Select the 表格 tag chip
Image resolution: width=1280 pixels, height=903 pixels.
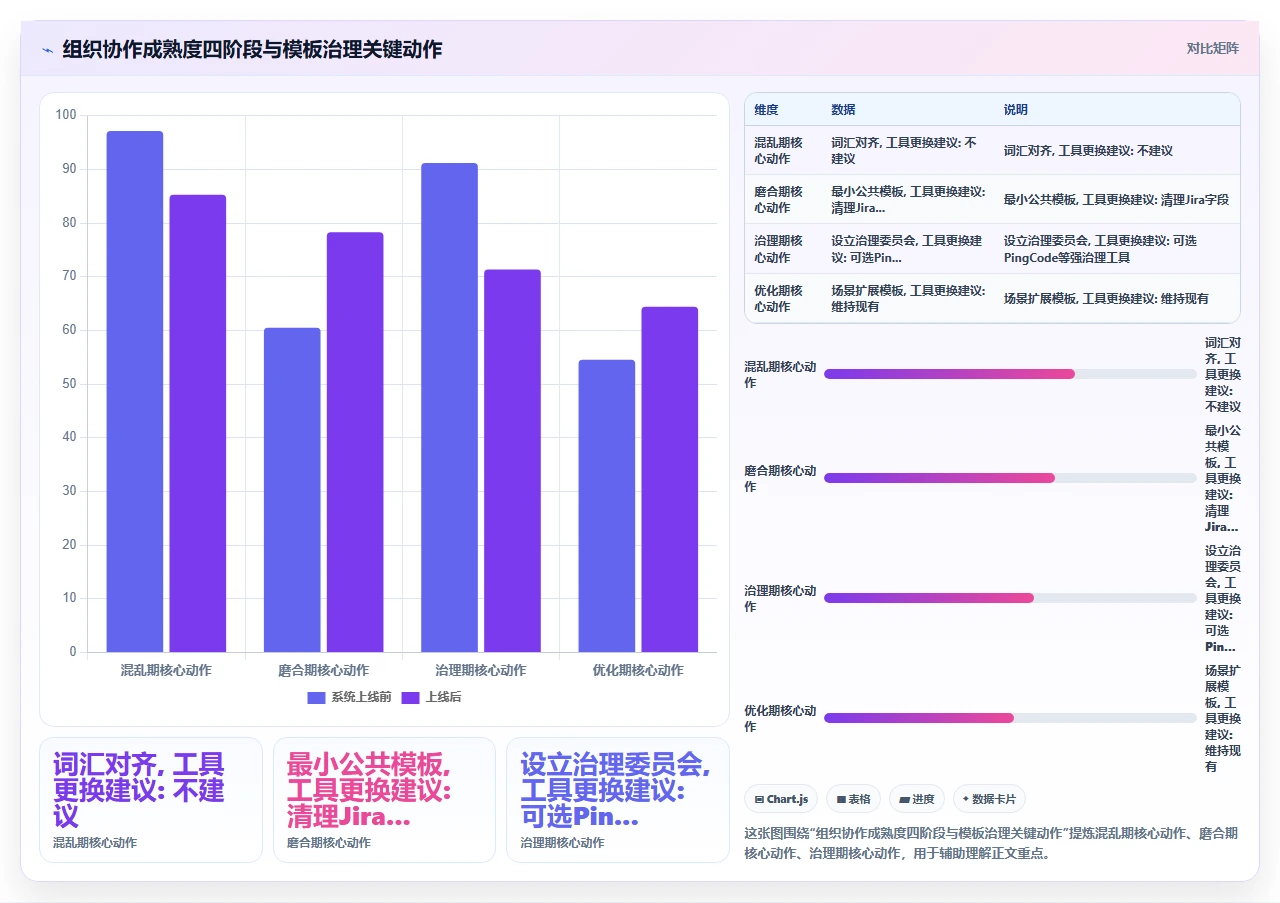click(854, 799)
